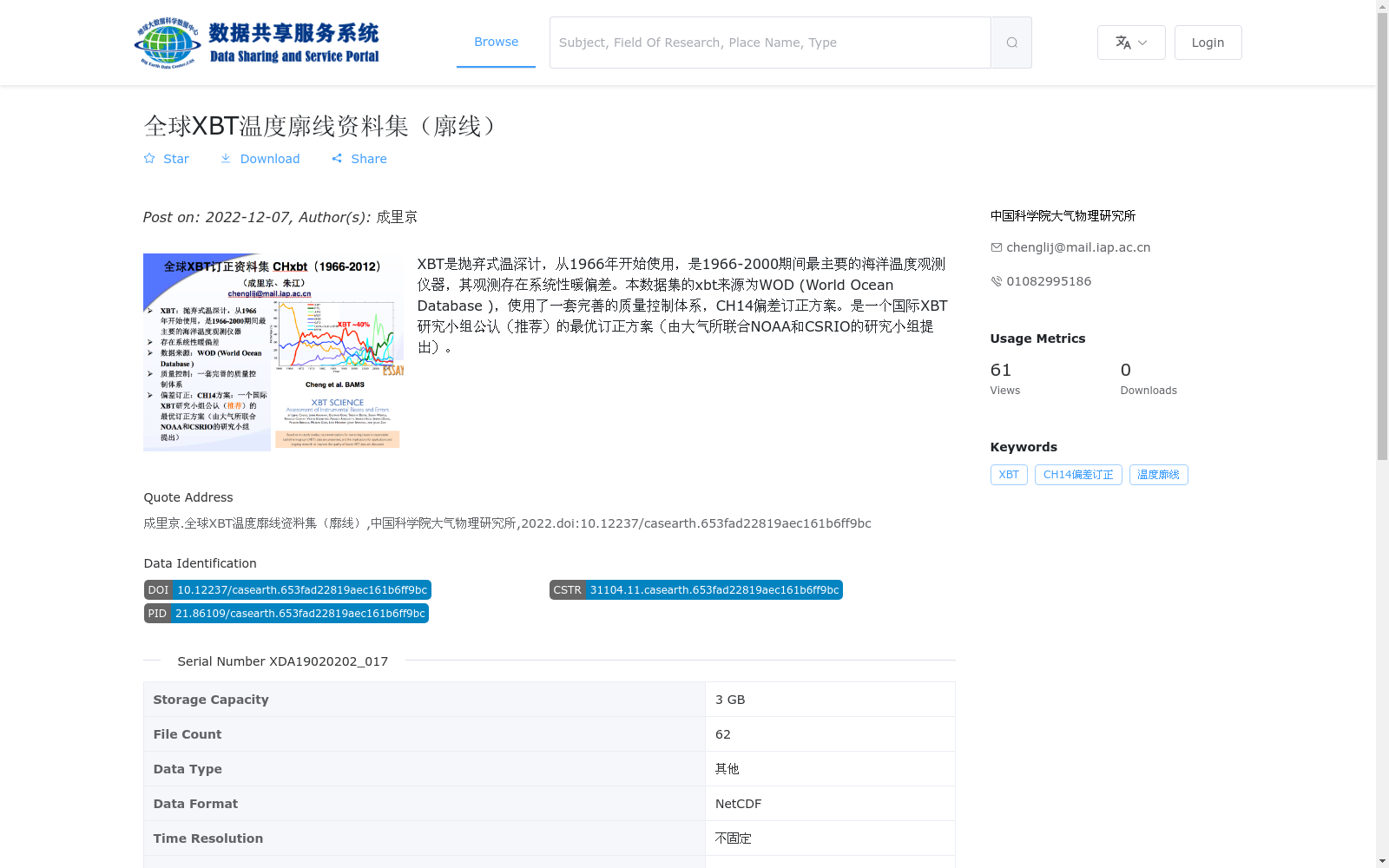Open the CHxbt dataset preview thumbnail

tap(273, 352)
